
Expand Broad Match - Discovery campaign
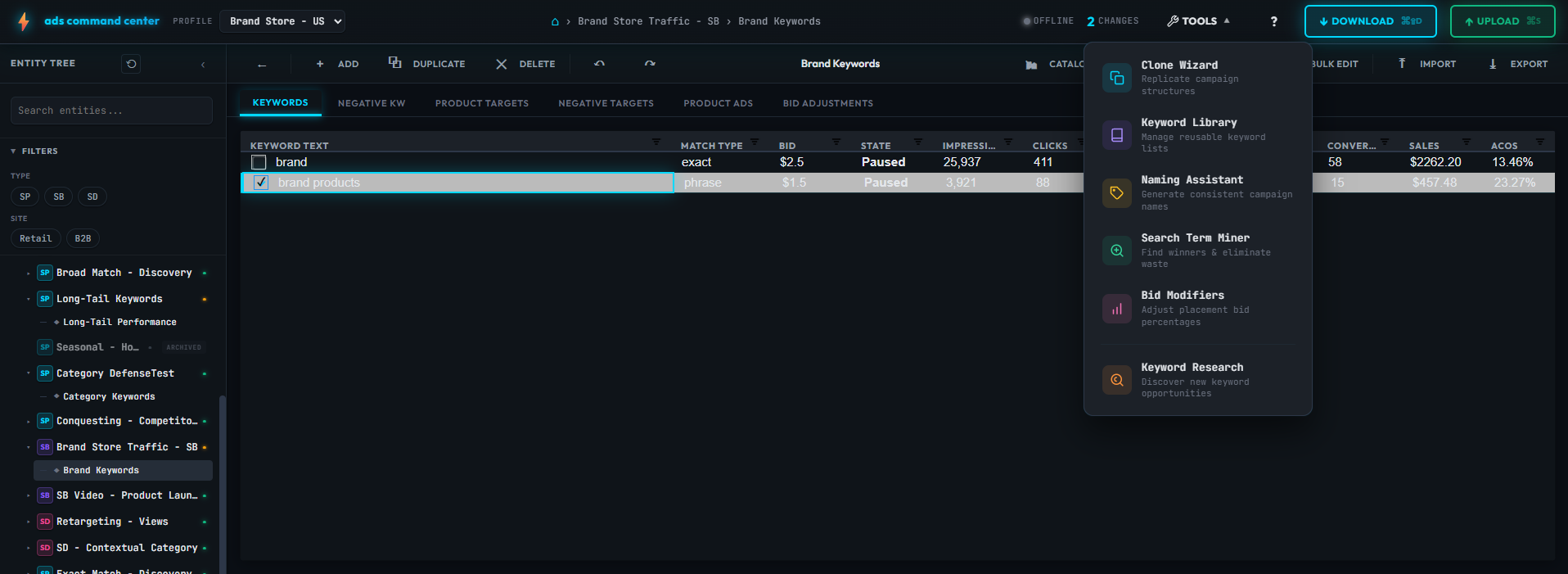28,273
